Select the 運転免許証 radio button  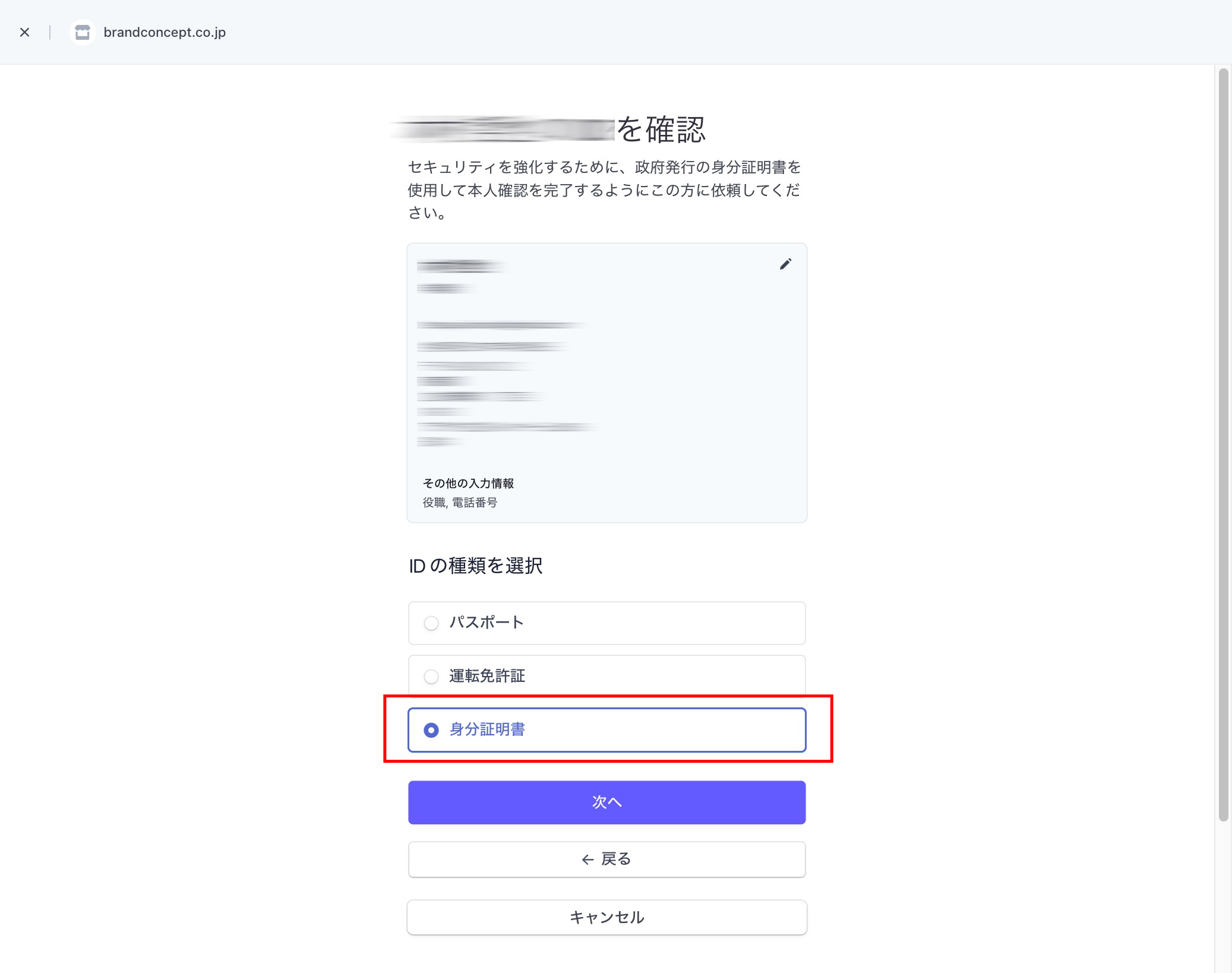pos(431,677)
